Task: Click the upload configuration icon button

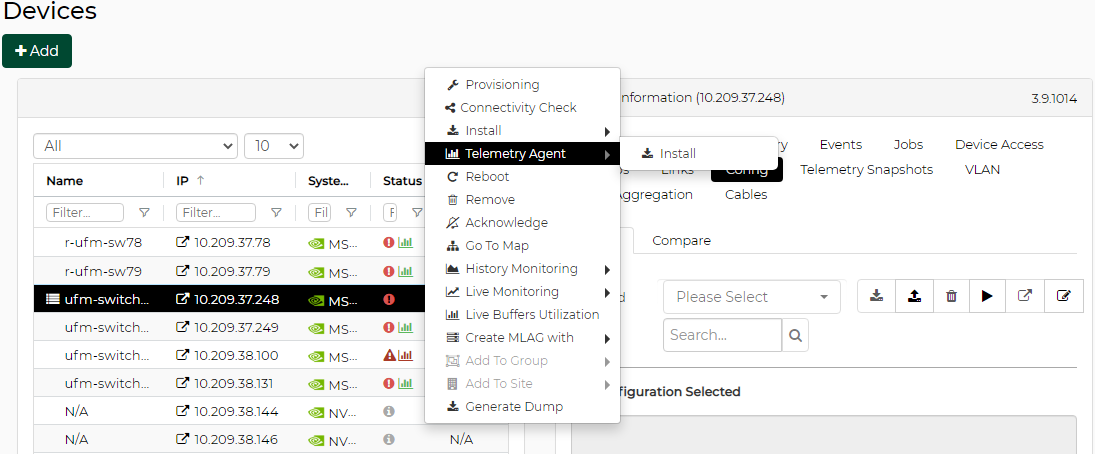Action: [913, 296]
